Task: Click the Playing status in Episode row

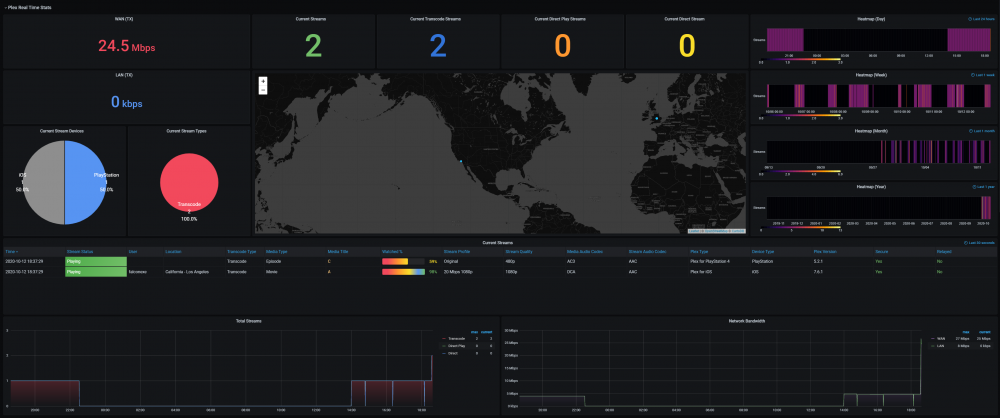Action: coord(96,262)
